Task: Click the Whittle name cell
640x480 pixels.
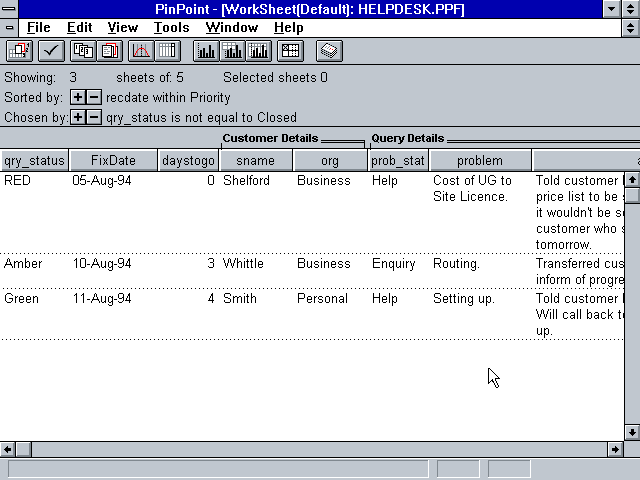Action: pyautogui.click(x=243, y=264)
